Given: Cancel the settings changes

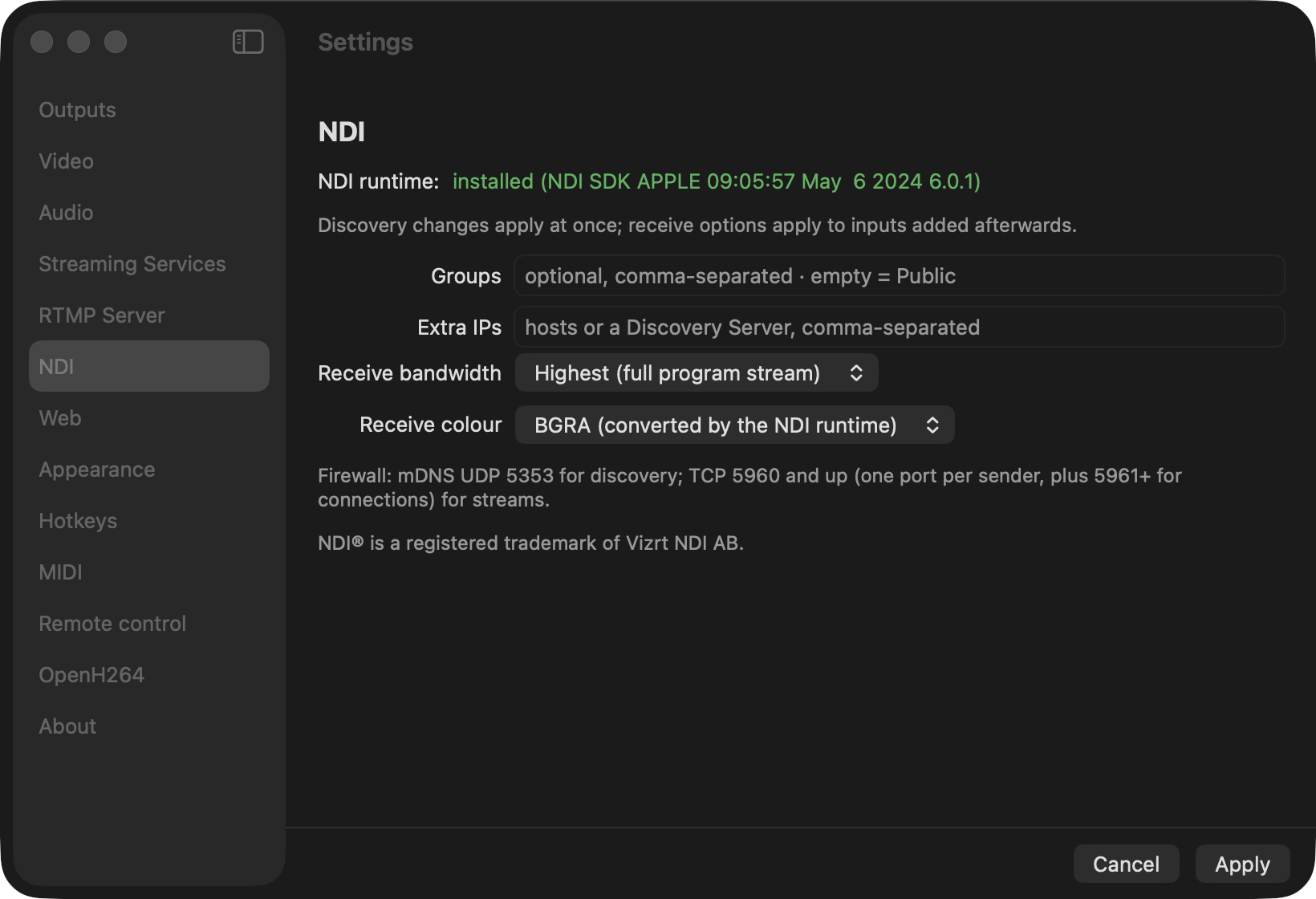Looking at the screenshot, I should (x=1126, y=864).
